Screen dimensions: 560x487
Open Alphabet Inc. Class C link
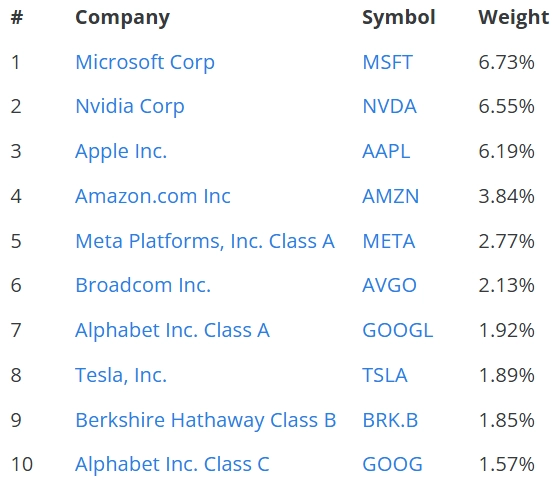[172, 465]
